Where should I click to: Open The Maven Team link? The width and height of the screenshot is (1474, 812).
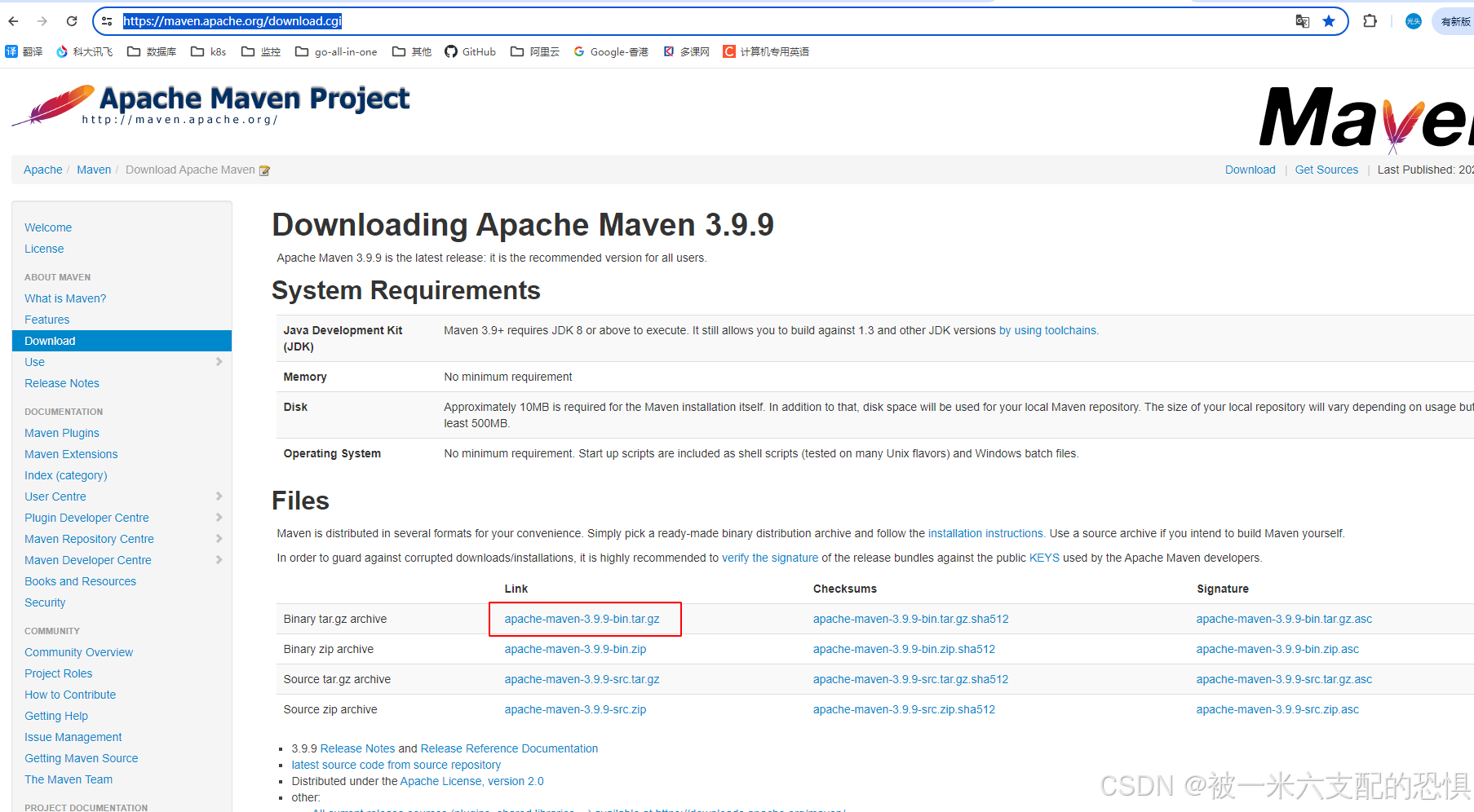69,779
